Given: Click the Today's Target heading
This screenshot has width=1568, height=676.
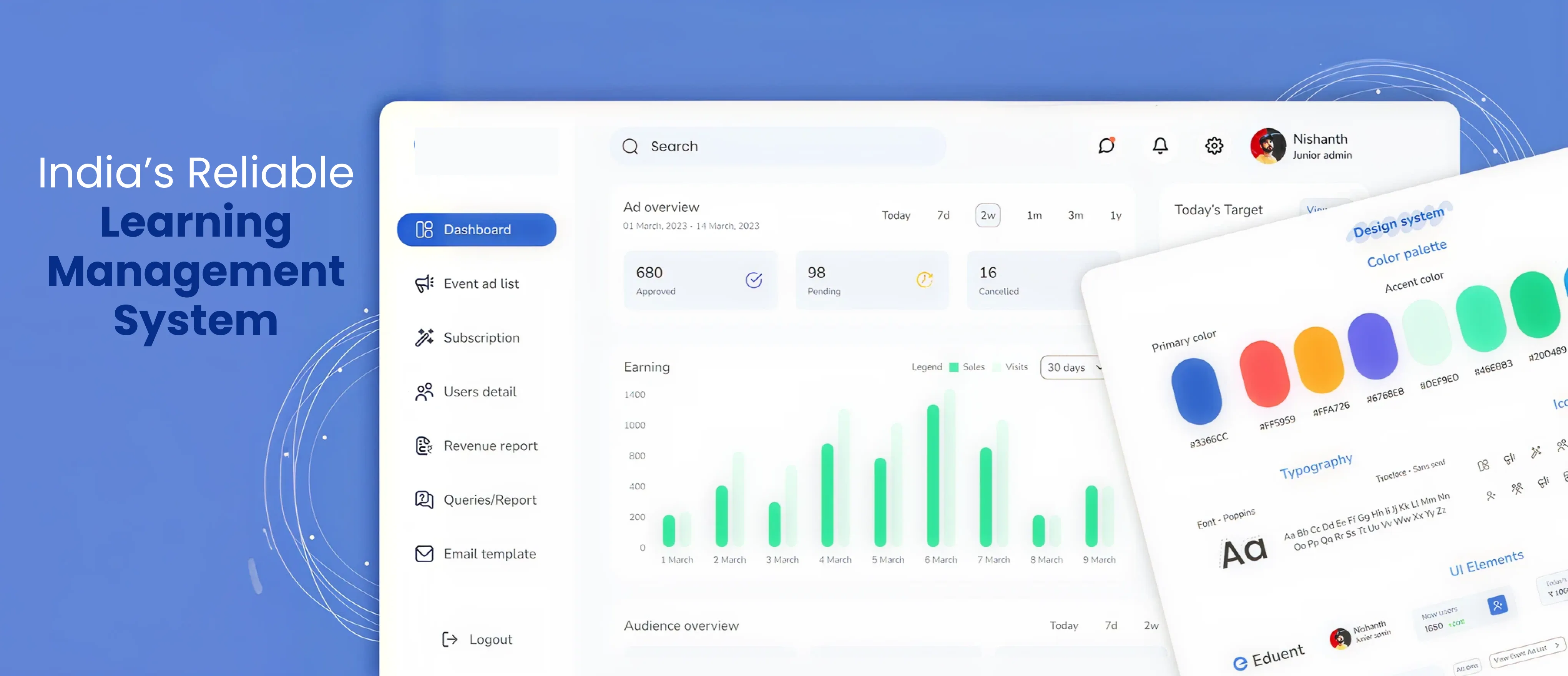Looking at the screenshot, I should [1218, 210].
